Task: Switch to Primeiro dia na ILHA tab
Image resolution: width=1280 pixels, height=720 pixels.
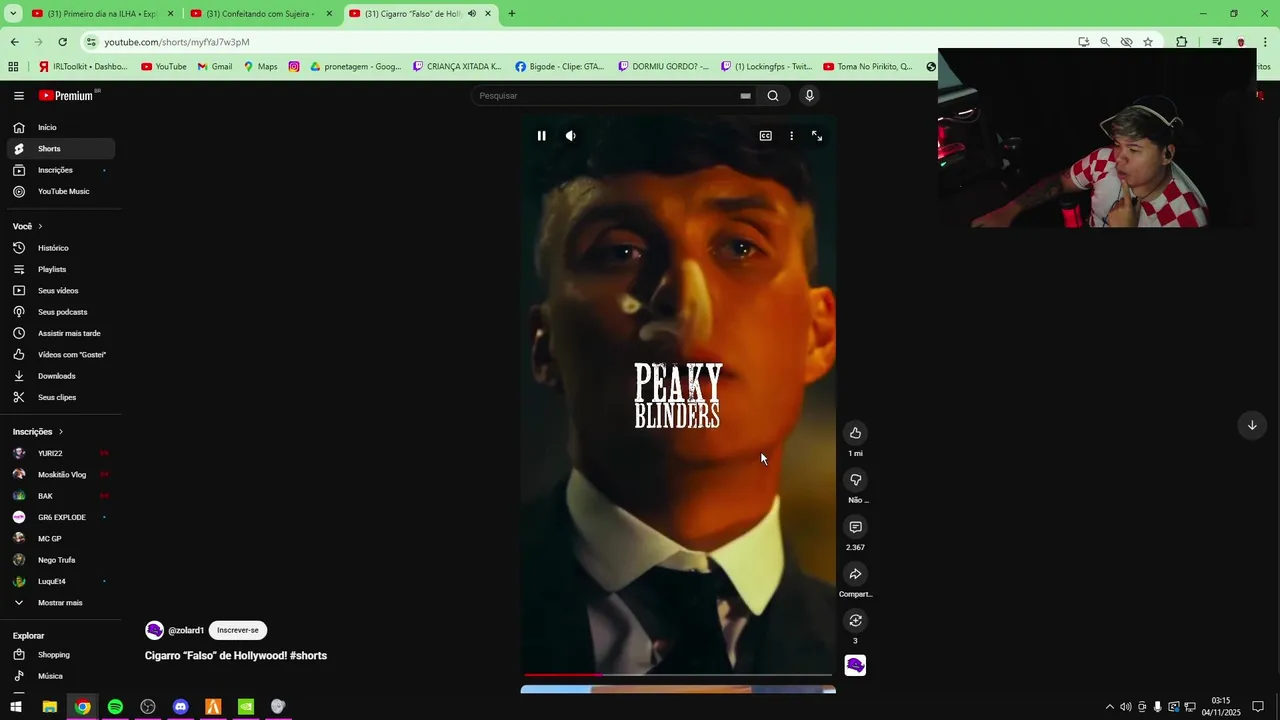Action: [x=102, y=14]
